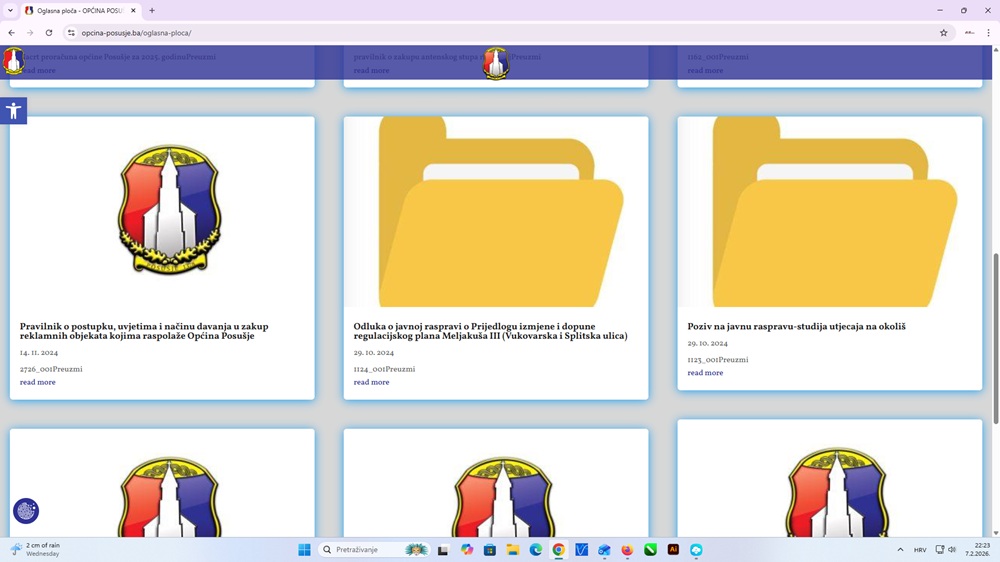
Task: Click the 1124_001Preuzmi download text
Action: click(385, 369)
